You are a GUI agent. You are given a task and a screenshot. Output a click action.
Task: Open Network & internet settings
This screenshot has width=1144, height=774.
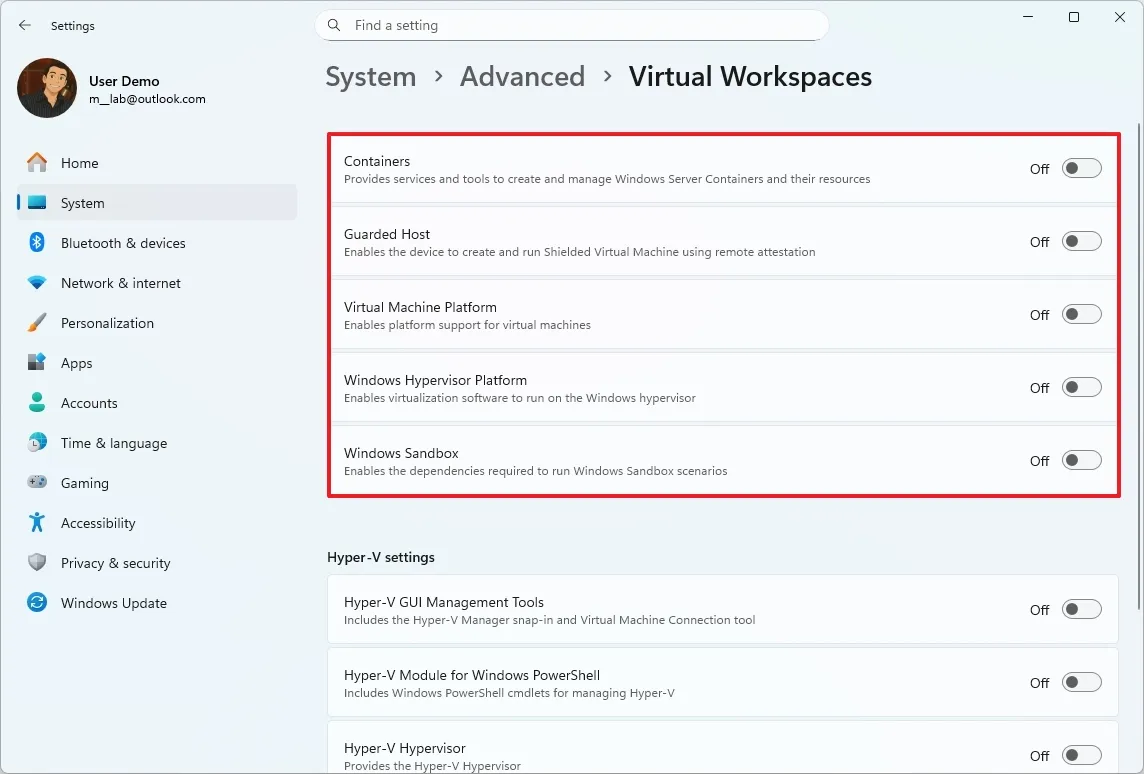pyautogui.click(x=120, y=282)
